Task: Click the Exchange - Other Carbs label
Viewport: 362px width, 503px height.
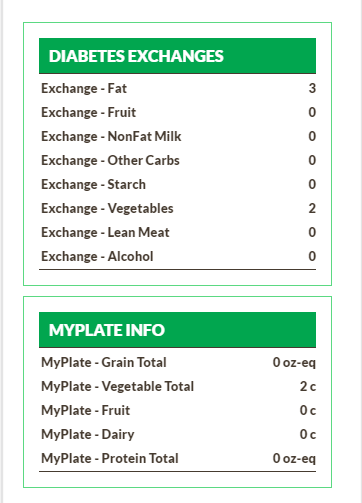Action: click(x=110, y=161)
